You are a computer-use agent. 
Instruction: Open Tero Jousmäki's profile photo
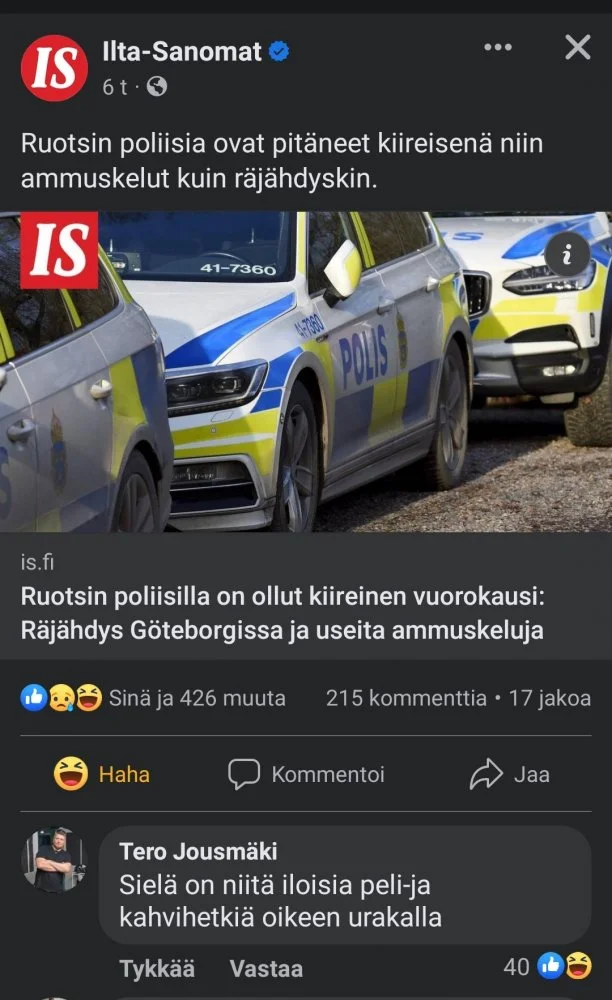[x=54, y=860]
